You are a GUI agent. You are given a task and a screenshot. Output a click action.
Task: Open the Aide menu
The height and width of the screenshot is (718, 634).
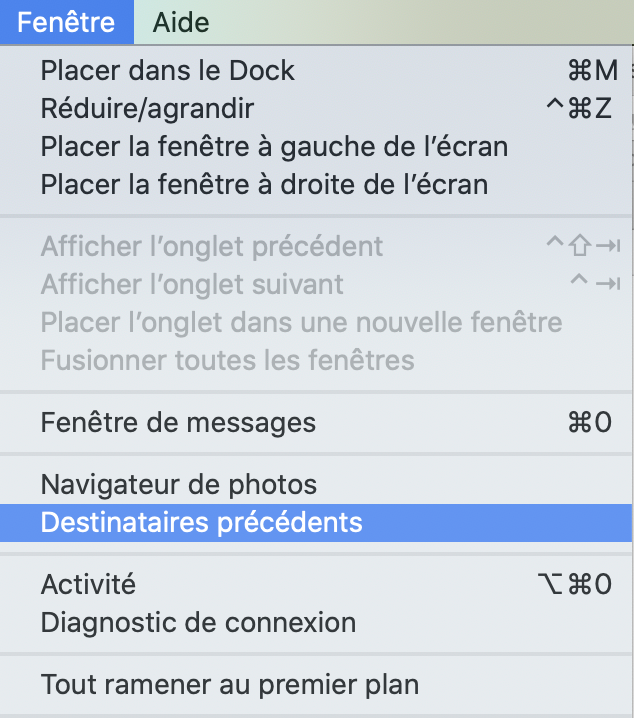(x=181, y=22)
